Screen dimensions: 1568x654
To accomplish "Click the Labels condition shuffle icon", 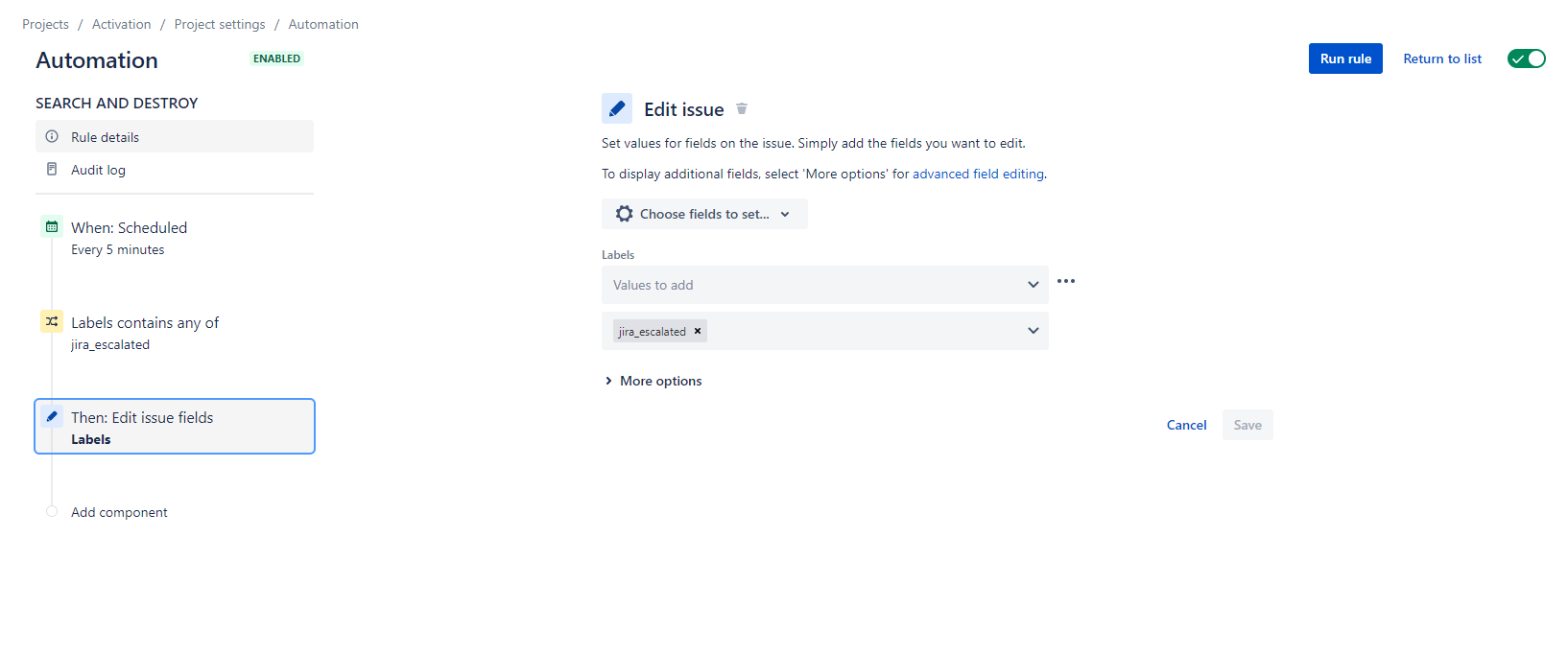I will tap(52, 321).
